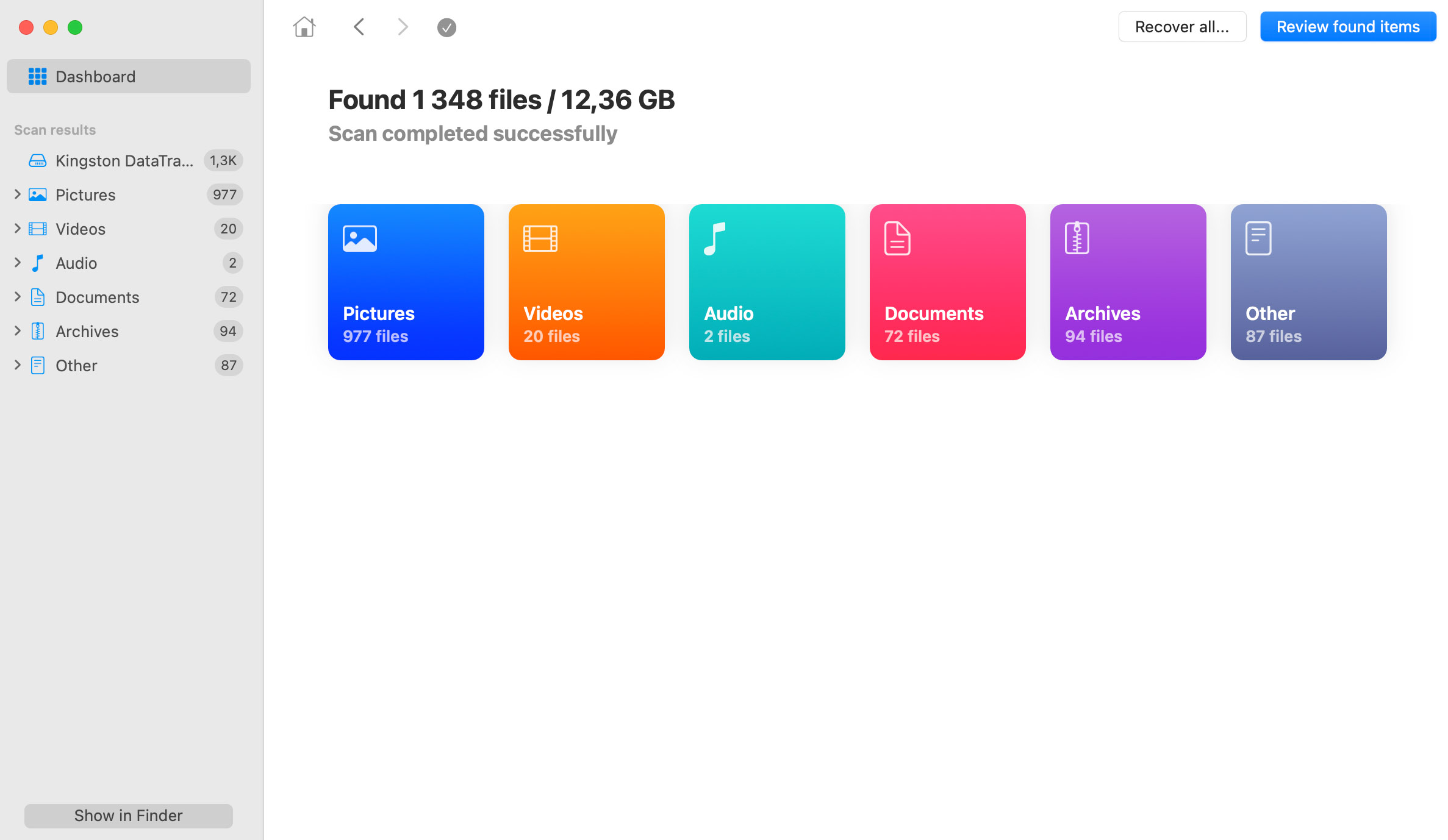Click the Videos category icon

(540, 237)
